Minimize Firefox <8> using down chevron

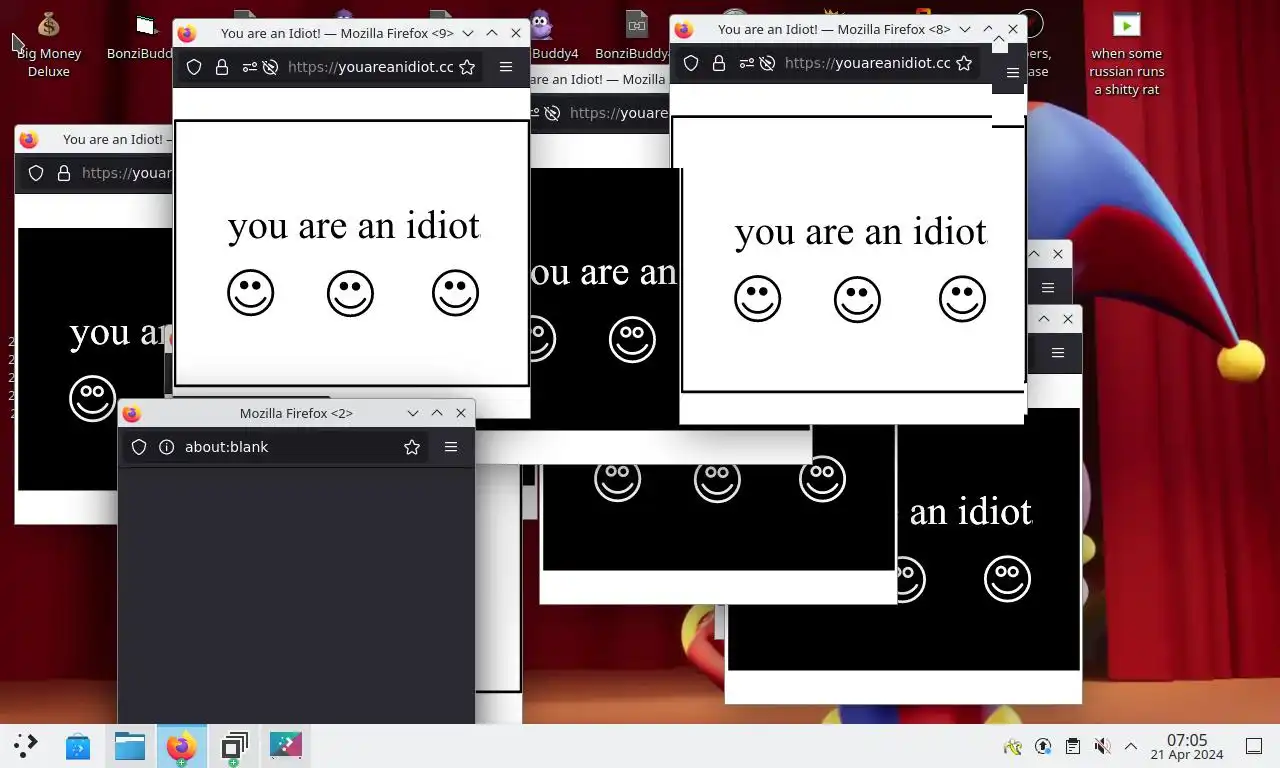pyautogui.click(x=965, y=29)
